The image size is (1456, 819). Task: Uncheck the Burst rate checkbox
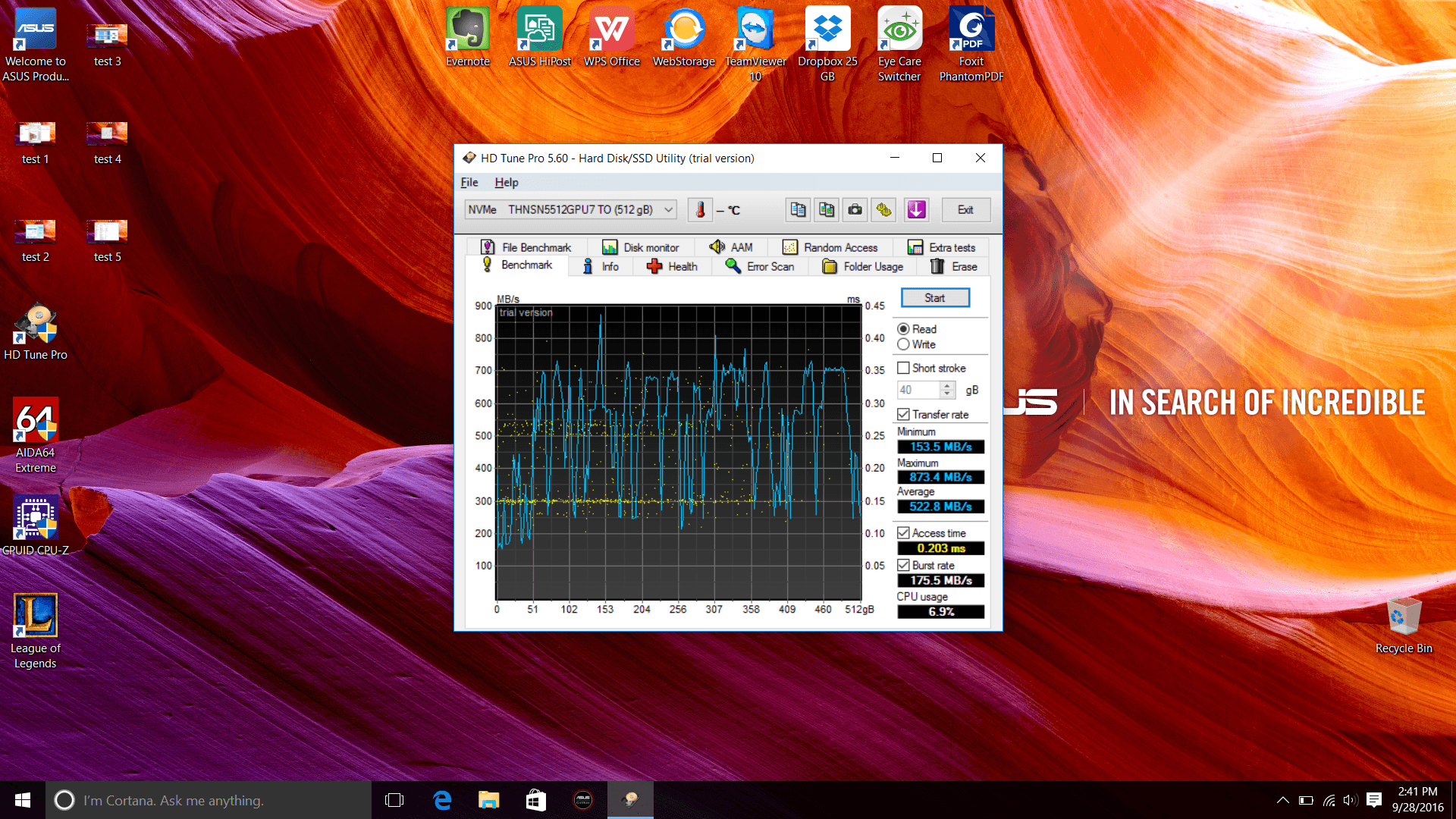point(903,565)
